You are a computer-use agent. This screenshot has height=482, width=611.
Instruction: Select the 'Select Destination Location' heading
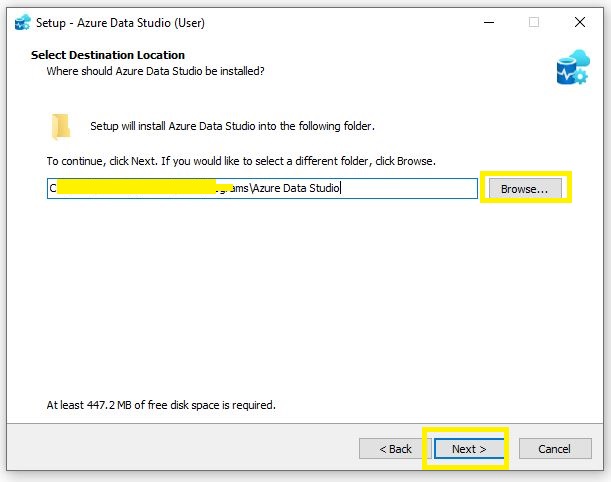click(108, 55)
